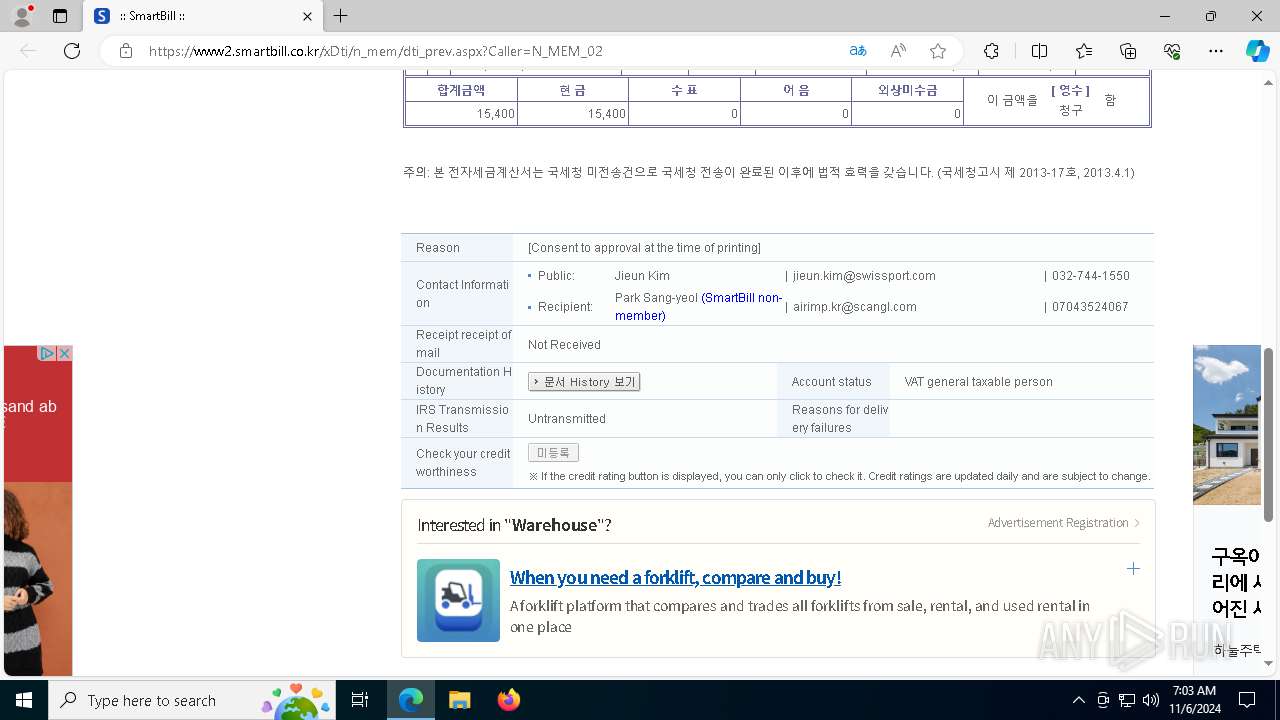Open the Windows Start menu
This screenshot has height=720, width=1280.
[24, 700]
